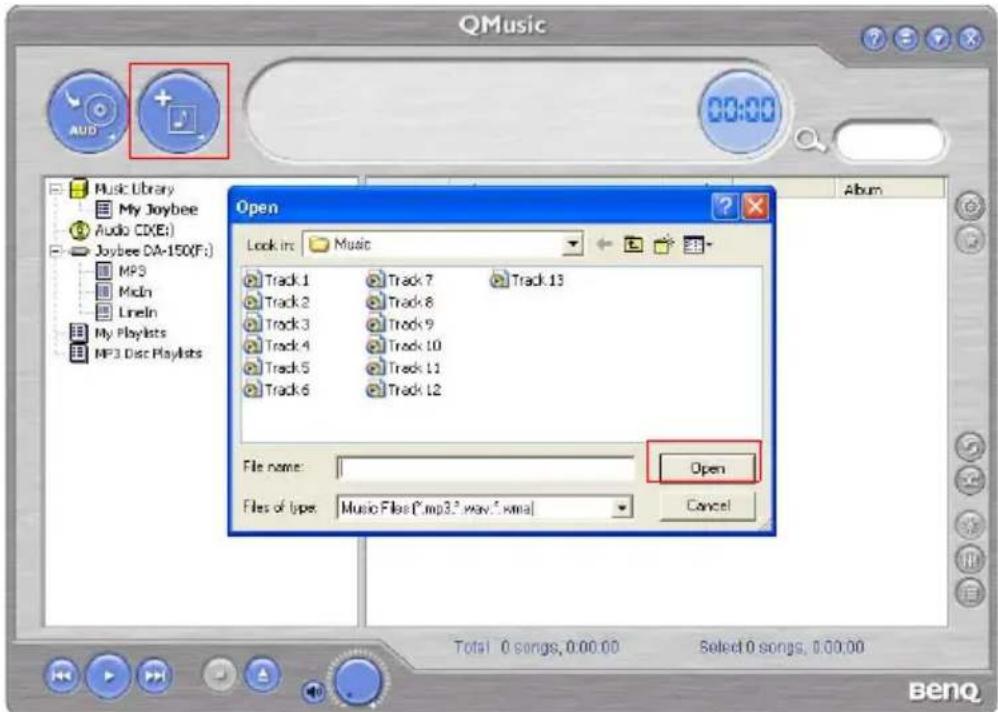This screenshot has width=998, height=712.
Task: Click the Cancel button in dialog
Action: [708, 506]
